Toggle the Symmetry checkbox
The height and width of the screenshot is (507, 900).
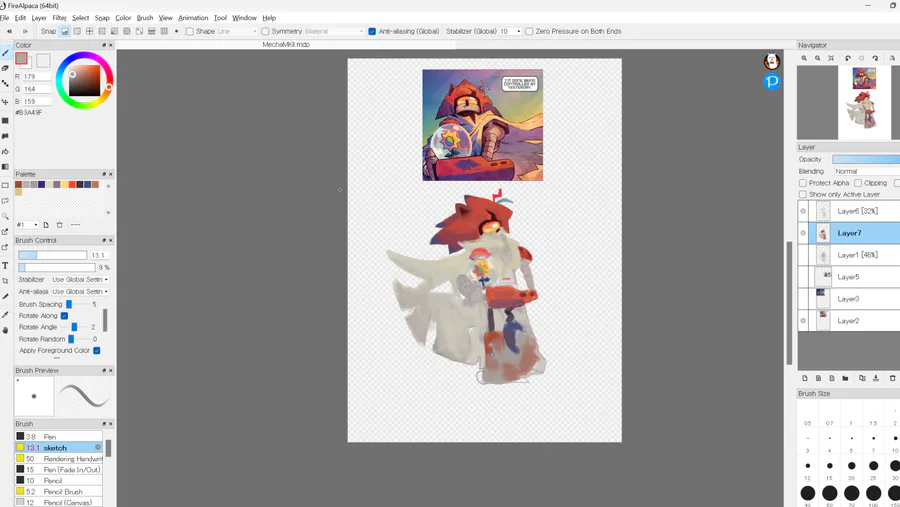point(265,32)
